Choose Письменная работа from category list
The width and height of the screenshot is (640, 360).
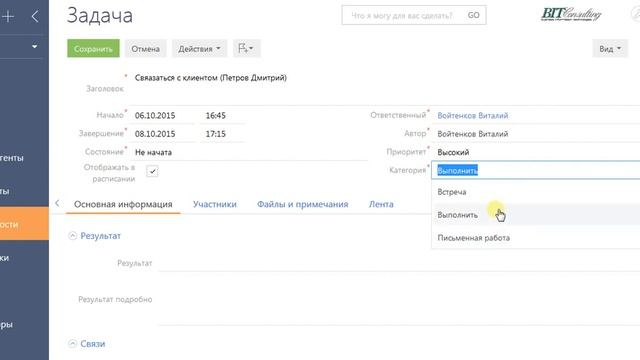(x=536, y=238)
